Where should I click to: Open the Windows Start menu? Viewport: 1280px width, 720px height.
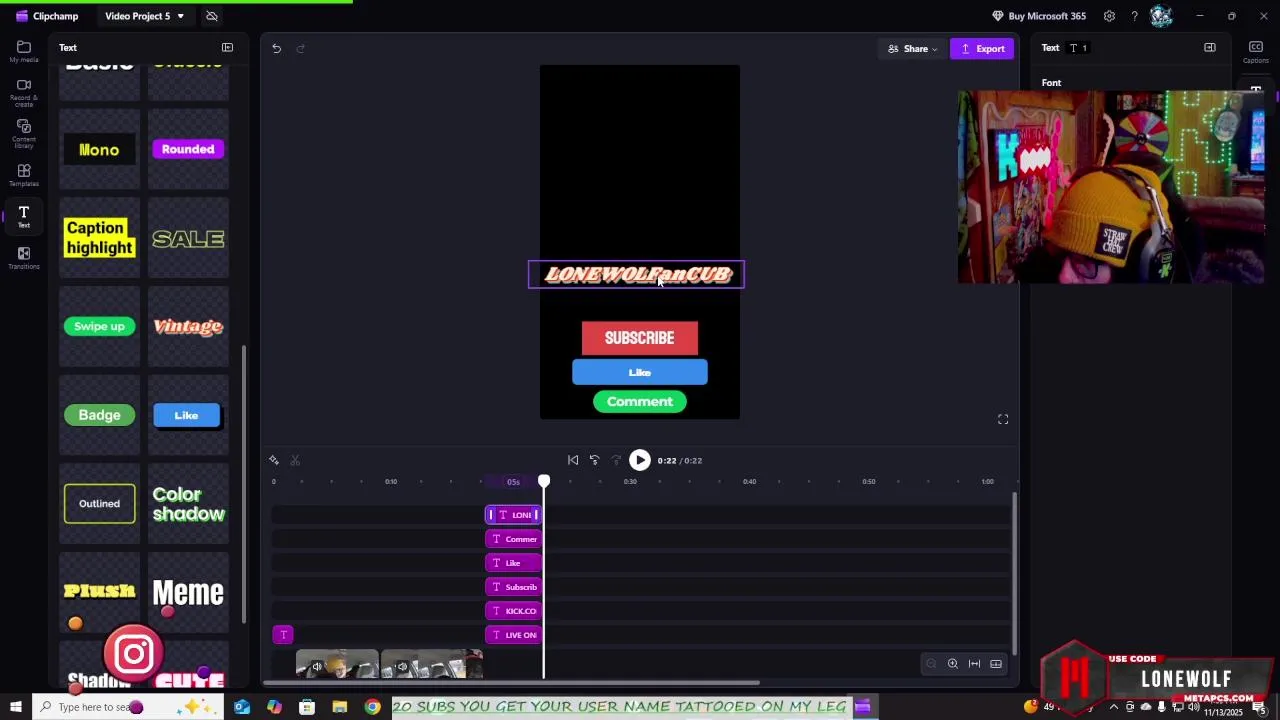click(x=15, y=707)
